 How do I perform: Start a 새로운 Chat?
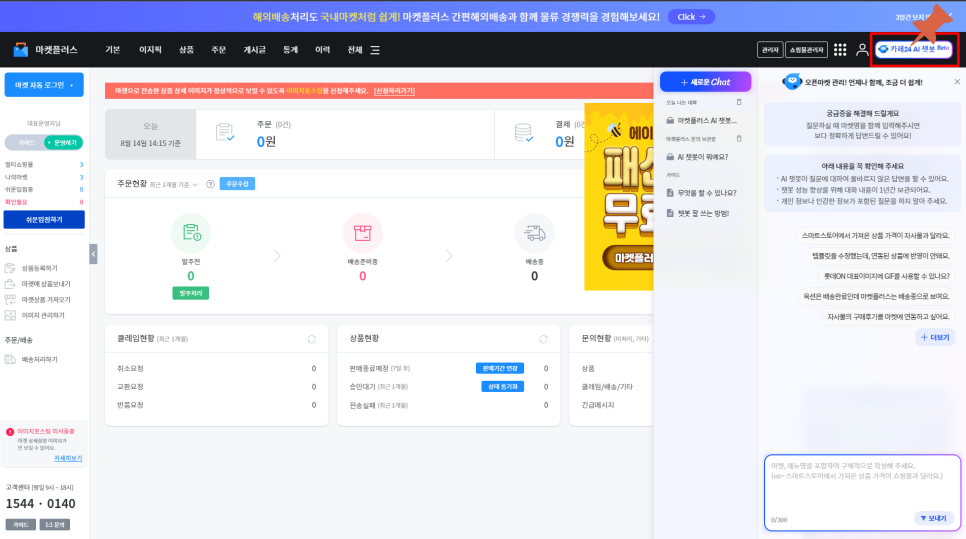pyautogui.click(x=705, y=82)
